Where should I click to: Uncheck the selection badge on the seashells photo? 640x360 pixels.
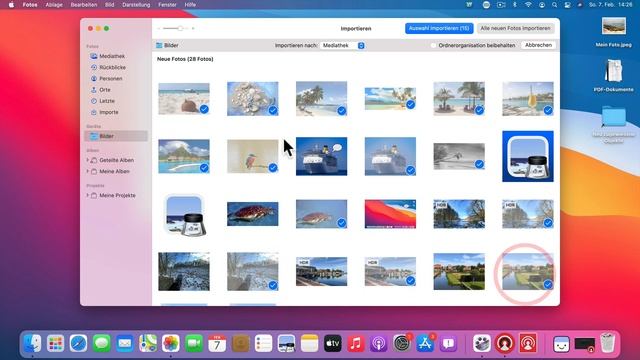pos(273,110)
